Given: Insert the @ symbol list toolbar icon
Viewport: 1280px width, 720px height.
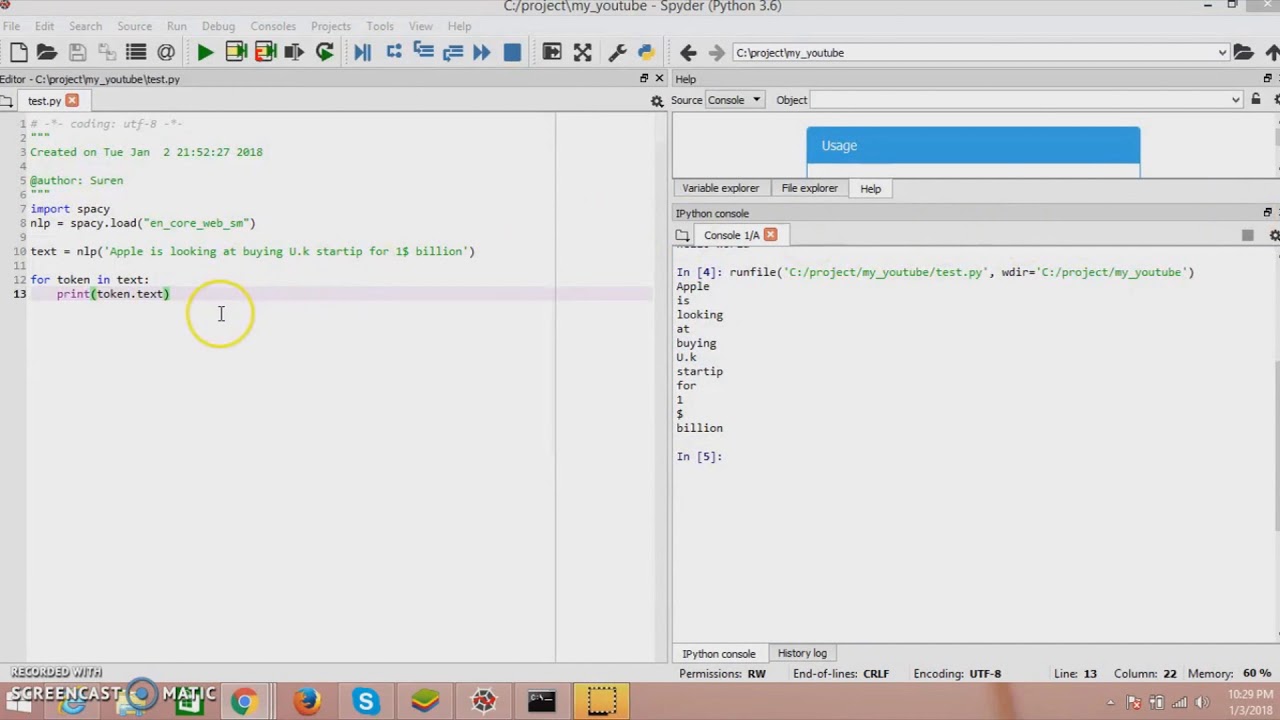Looking at the screenshot, I should pyautogui.click(x=166, y=52).
